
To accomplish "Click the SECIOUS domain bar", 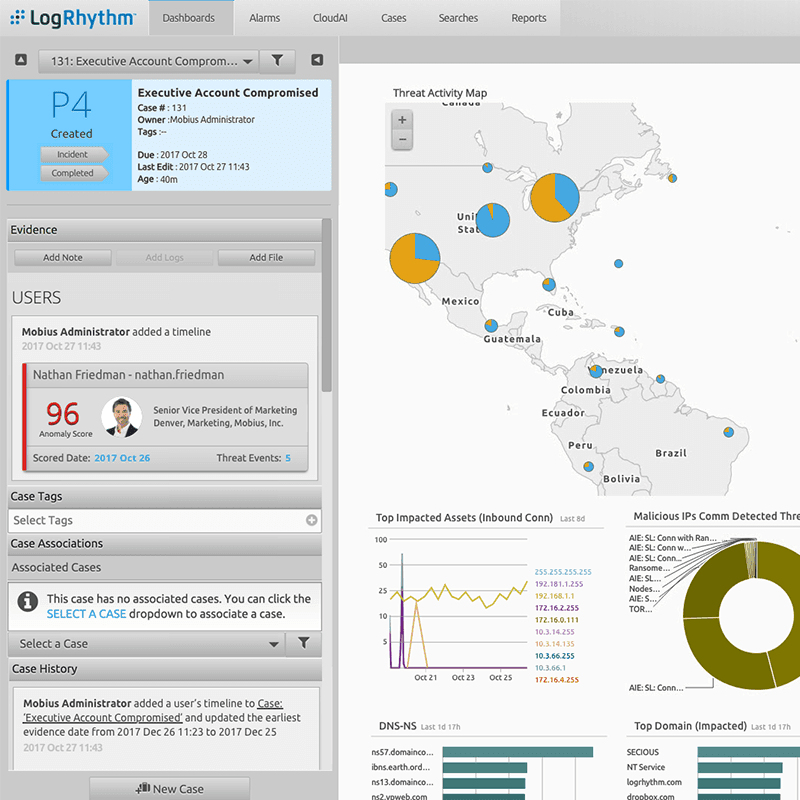I will pos(748,752).
